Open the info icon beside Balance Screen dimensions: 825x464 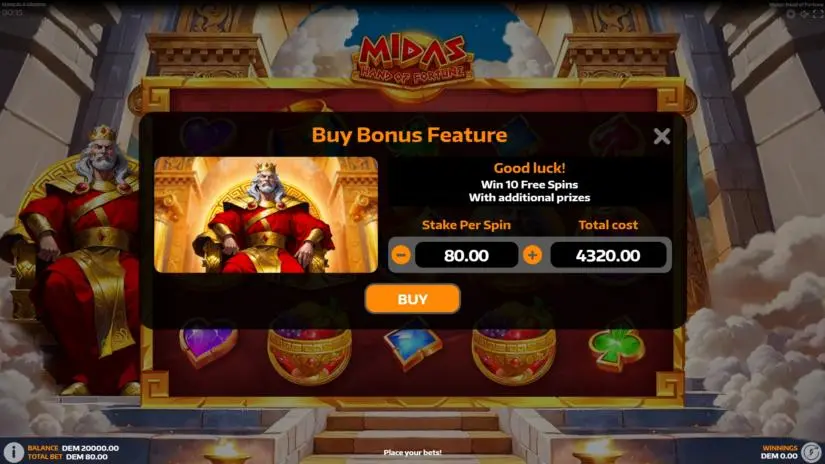(x=13, y=451)
